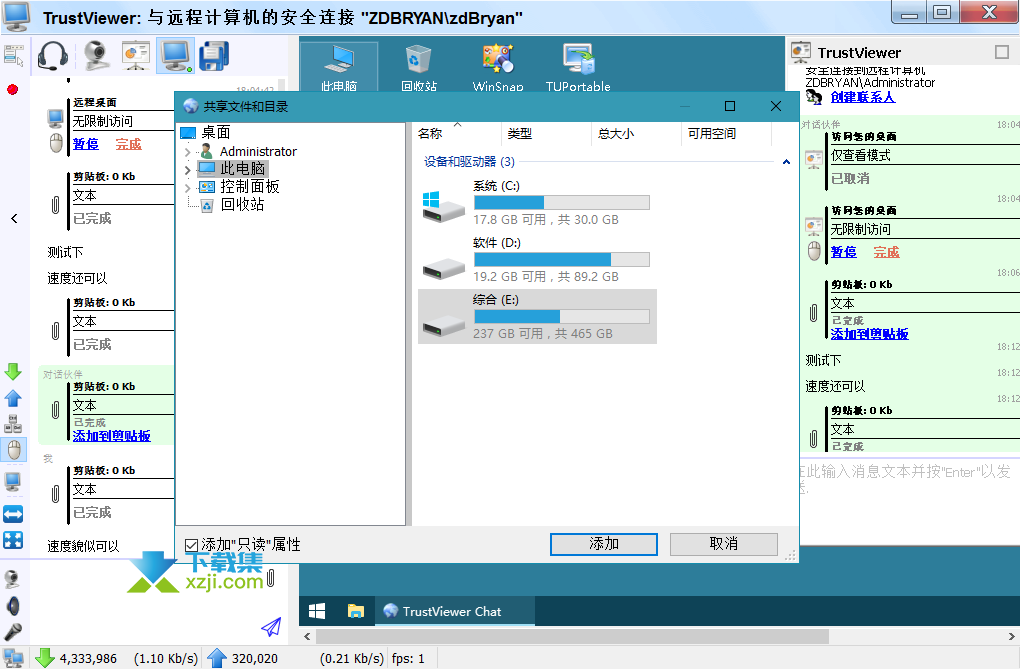1020x669 pixels.
Task: Toggle the microphone icon
Action: (x=12, y=632)
